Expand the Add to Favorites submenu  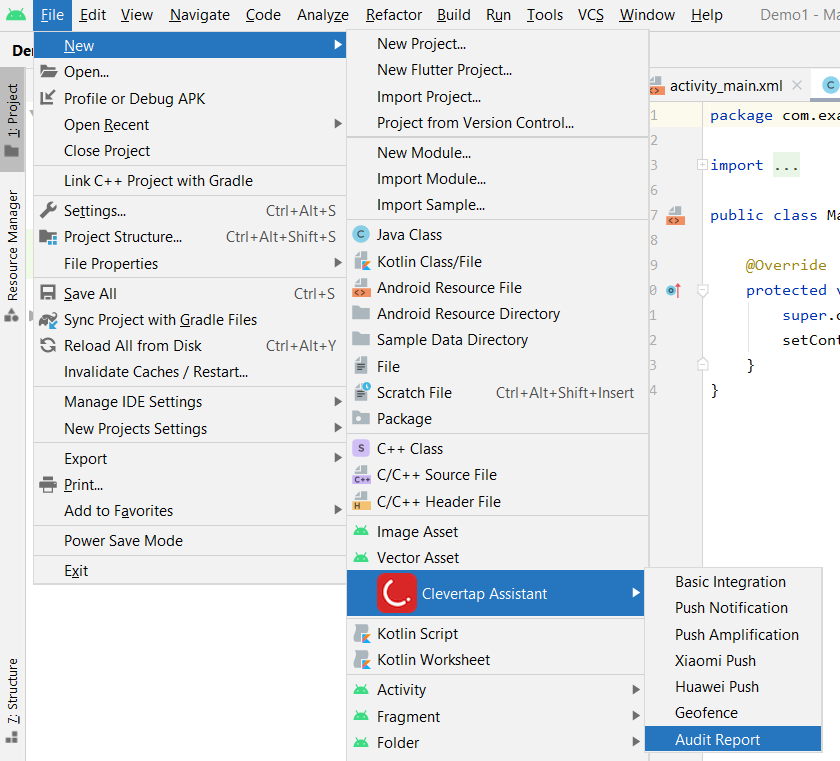pyautogui.click(x=338, y=509)
